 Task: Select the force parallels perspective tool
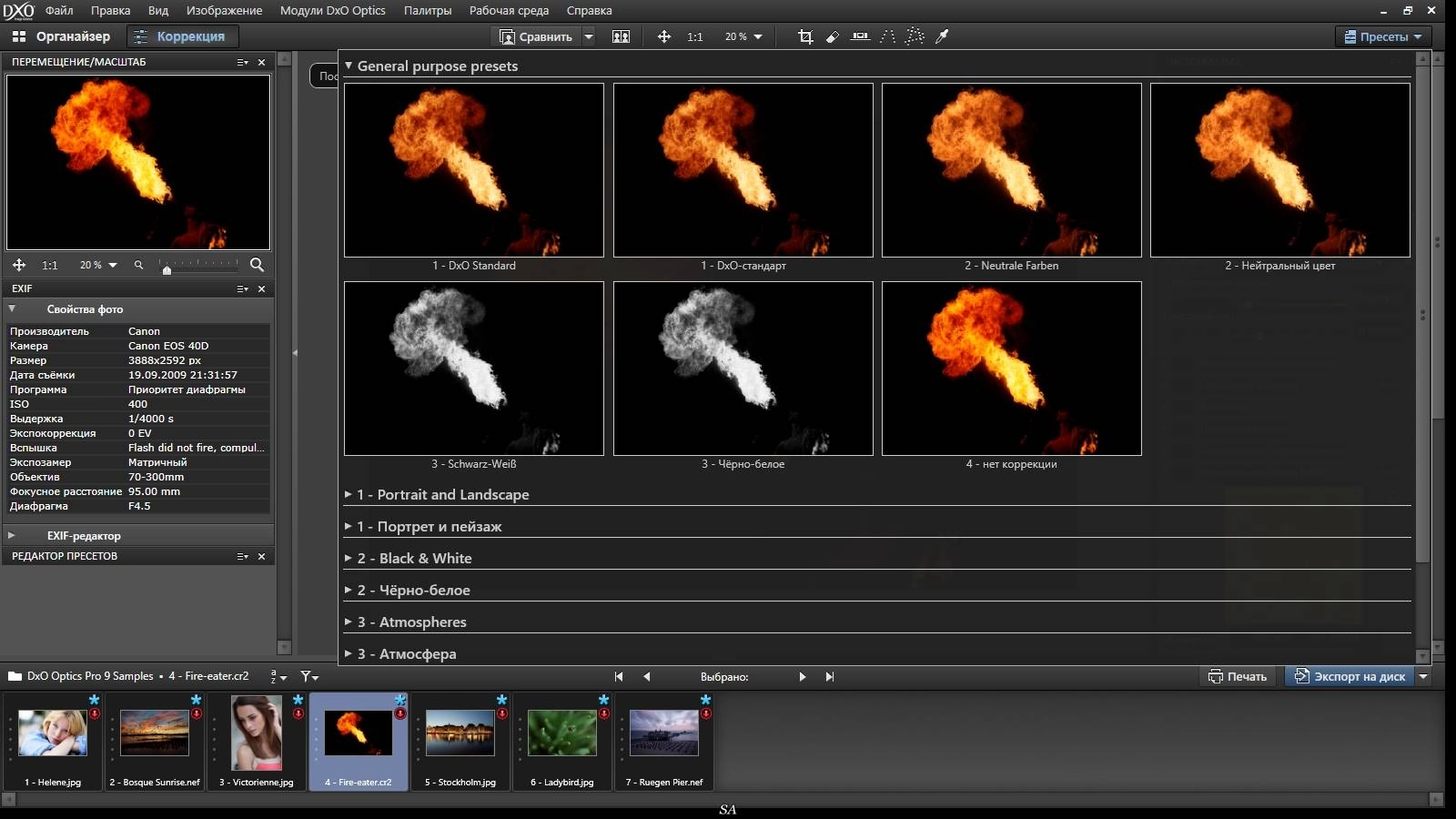click(x=887, y=36)
